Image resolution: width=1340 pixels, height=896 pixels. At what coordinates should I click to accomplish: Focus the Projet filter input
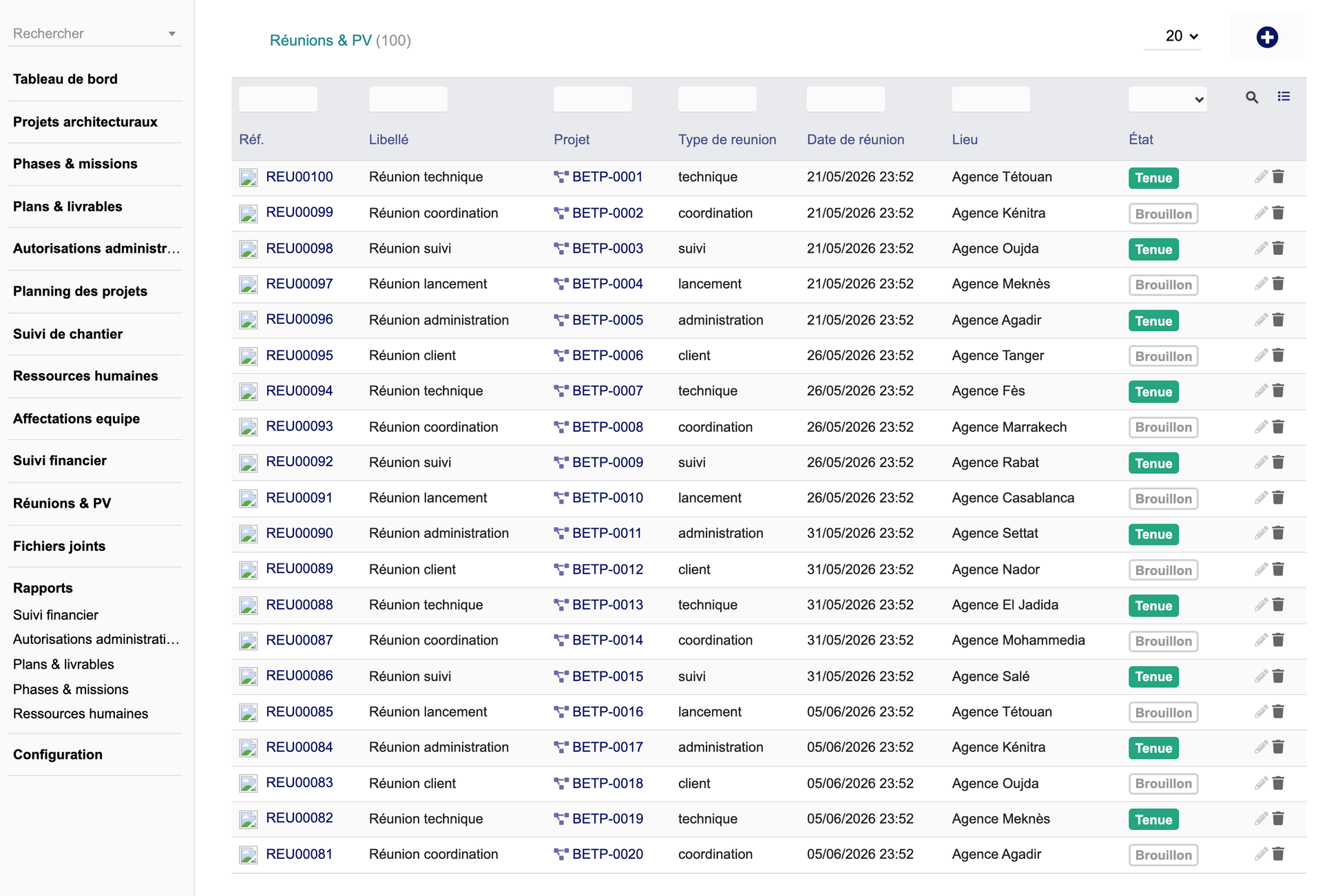593,99
